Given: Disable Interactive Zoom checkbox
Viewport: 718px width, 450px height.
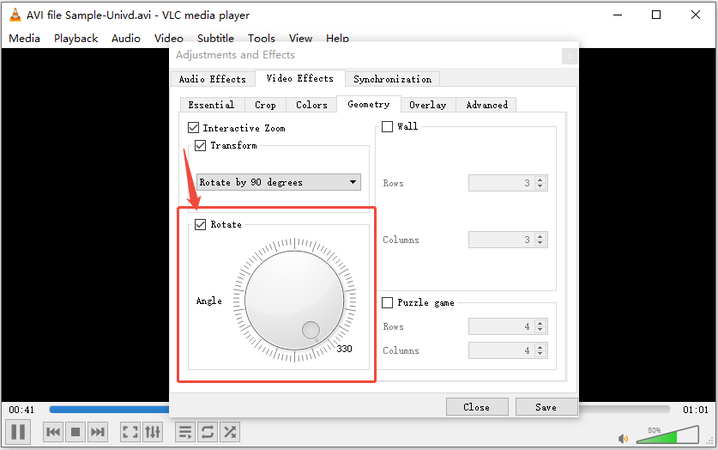Looking at the screenshot, I should (194, 127).
